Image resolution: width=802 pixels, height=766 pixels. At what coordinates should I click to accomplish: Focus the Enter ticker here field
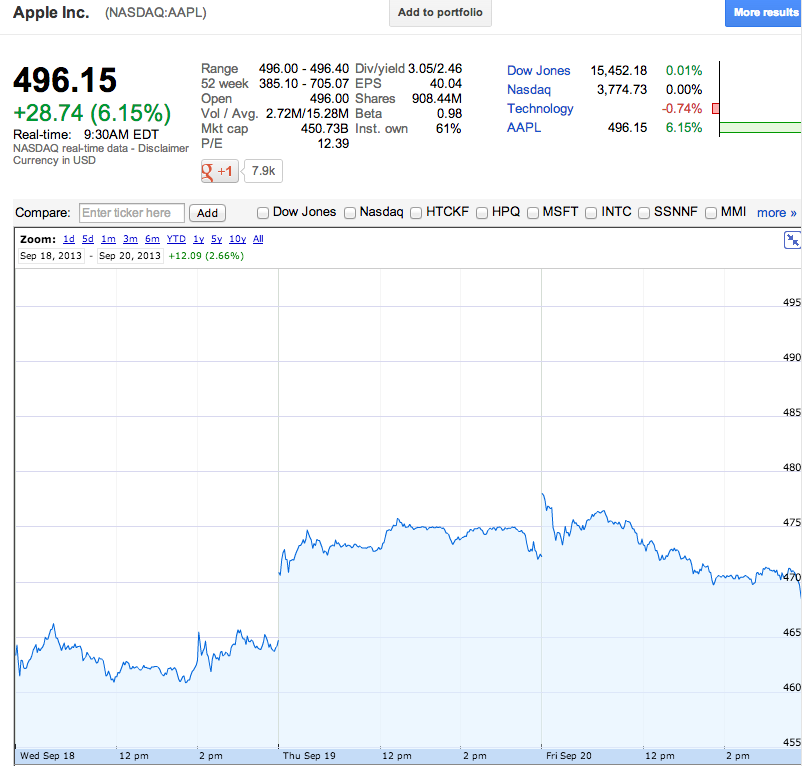[132, 213]
